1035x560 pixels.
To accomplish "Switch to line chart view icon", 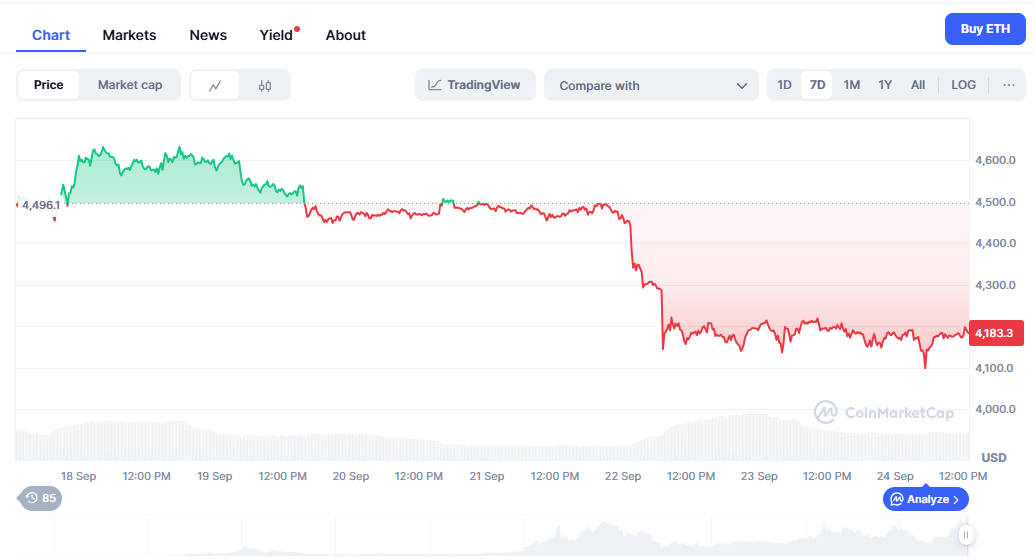I will click(215, 86).
